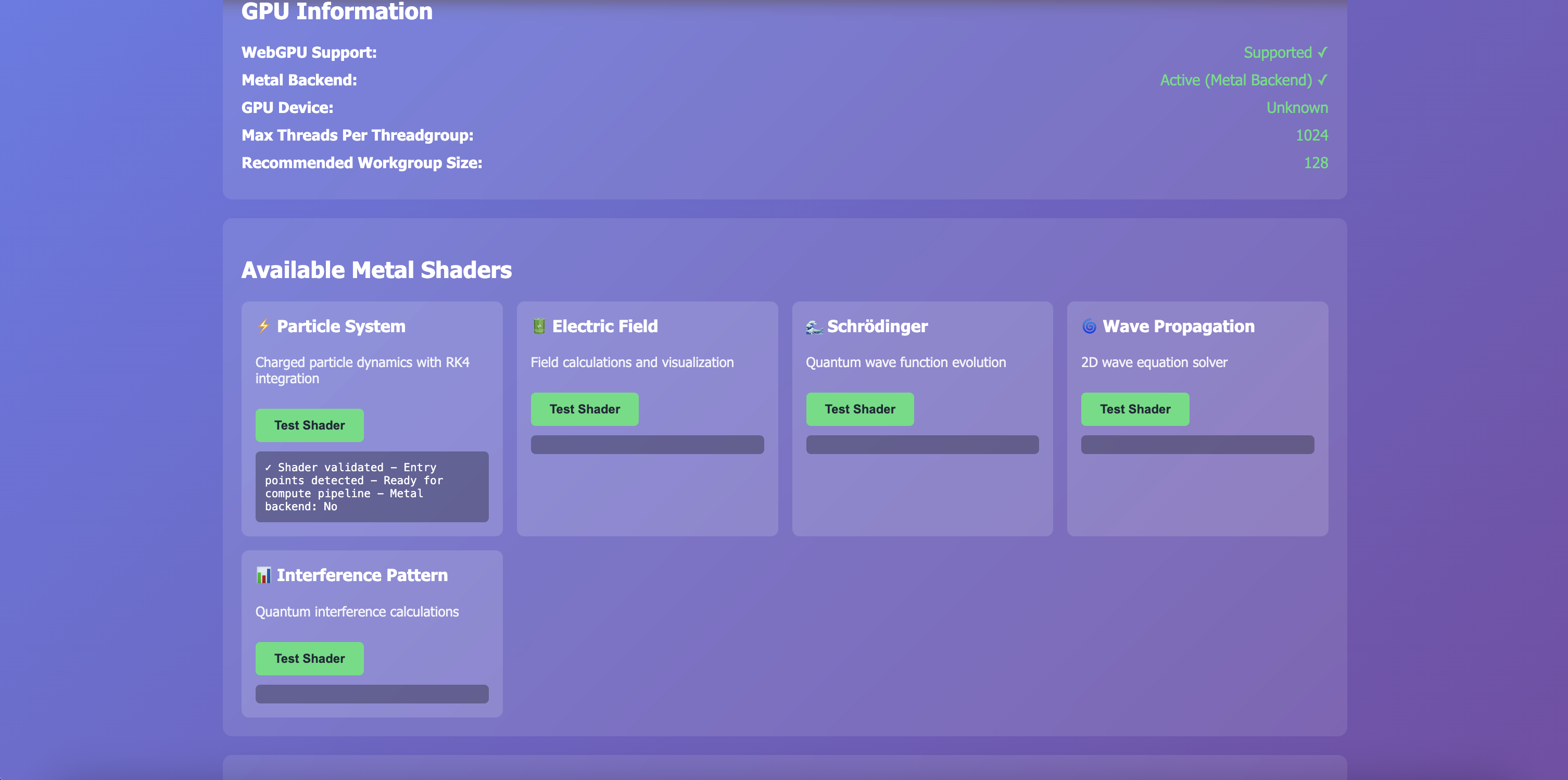Click the empty Electric Field output bar

tap(647, 445)
